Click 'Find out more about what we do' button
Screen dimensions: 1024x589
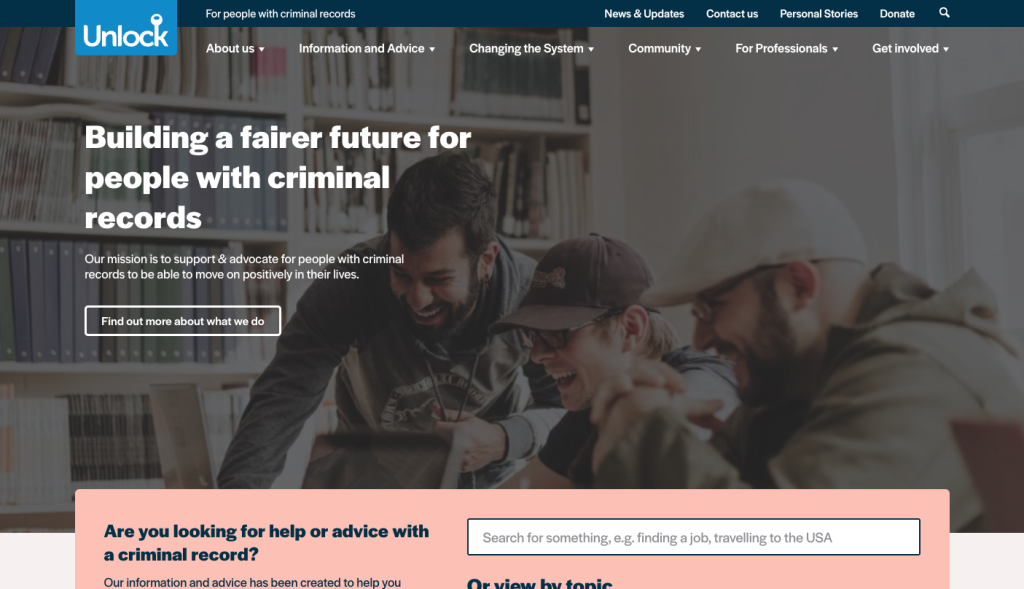[x=183, y=321]
